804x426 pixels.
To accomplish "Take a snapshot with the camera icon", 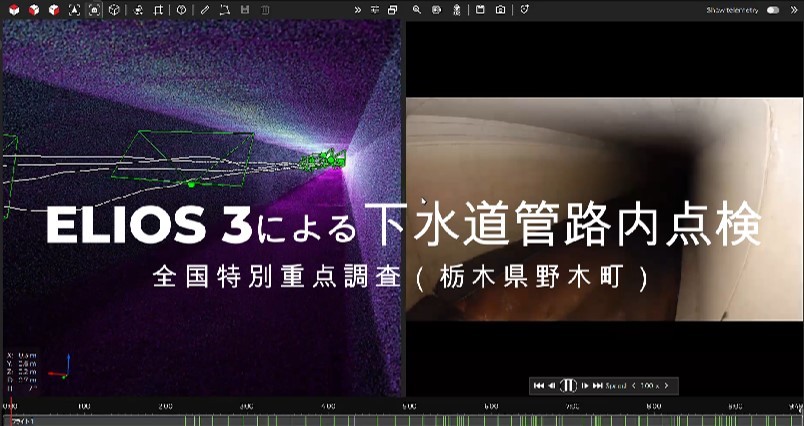I will 500,10.
